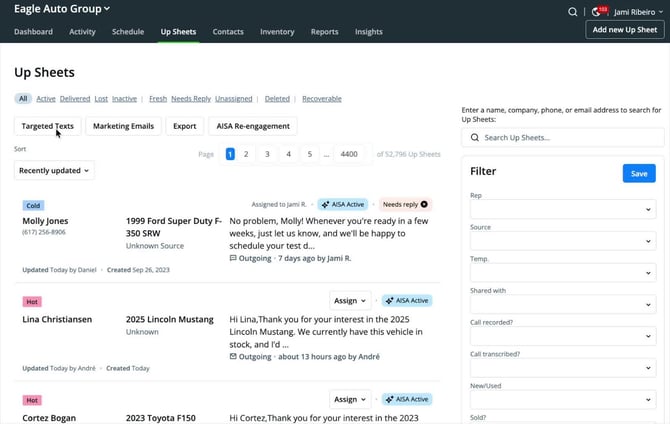Go to the Inventory tab
The width and height of the screenshot is (670, 424).
277,32
